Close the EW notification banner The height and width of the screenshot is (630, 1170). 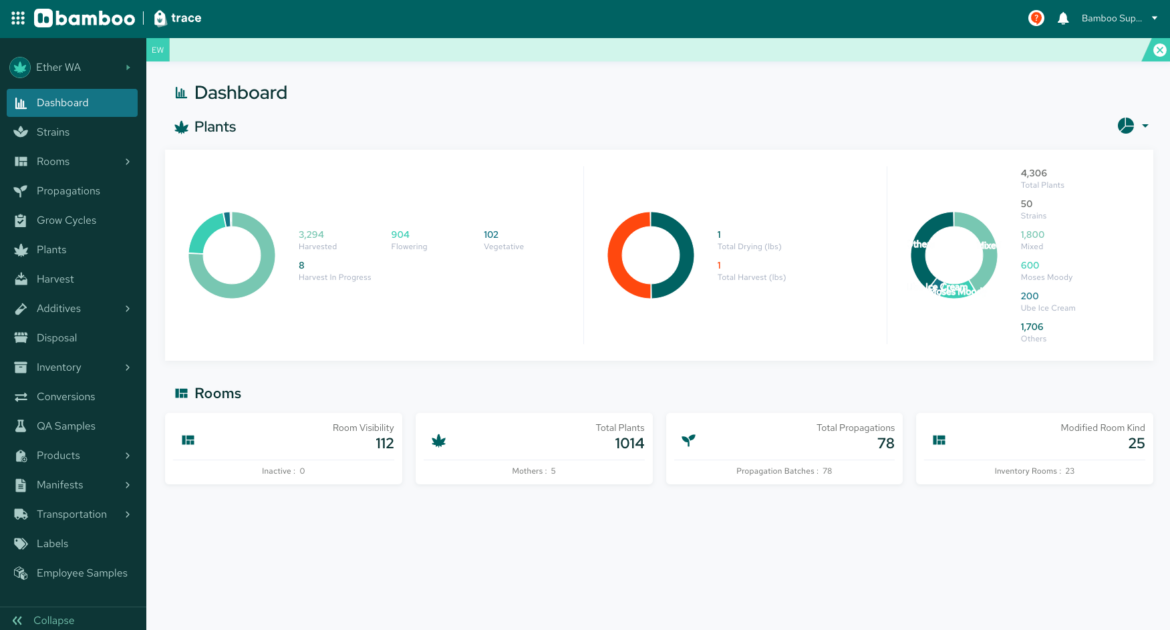pyautogui.click(x=1159, y=50)
